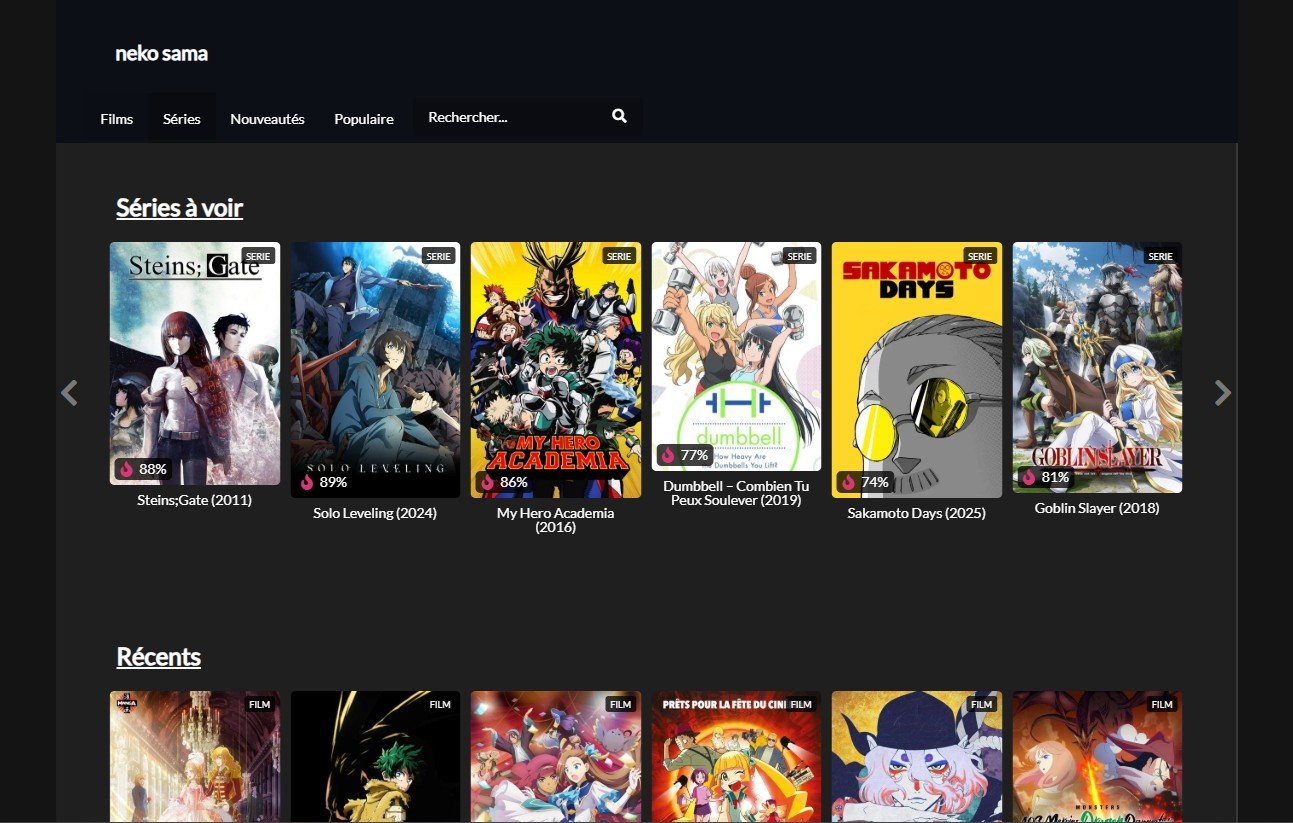This screenshot has width=1293, height=823.
Task: Click the Goblin Slayer (2018) title
Action: (1097, 508)
